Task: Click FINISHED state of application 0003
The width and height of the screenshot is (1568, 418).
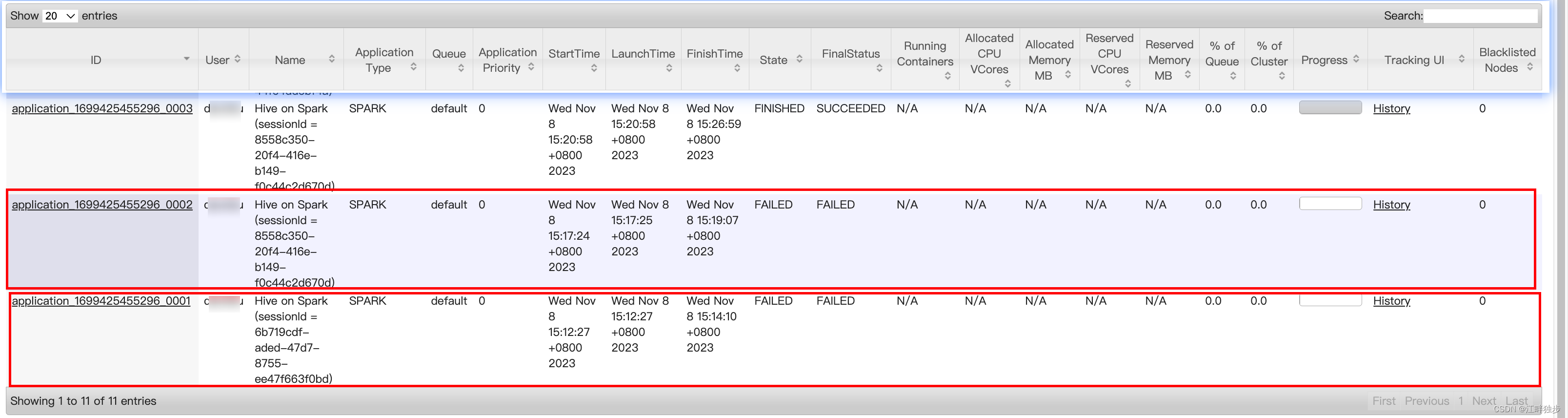Action: point(779,108)
